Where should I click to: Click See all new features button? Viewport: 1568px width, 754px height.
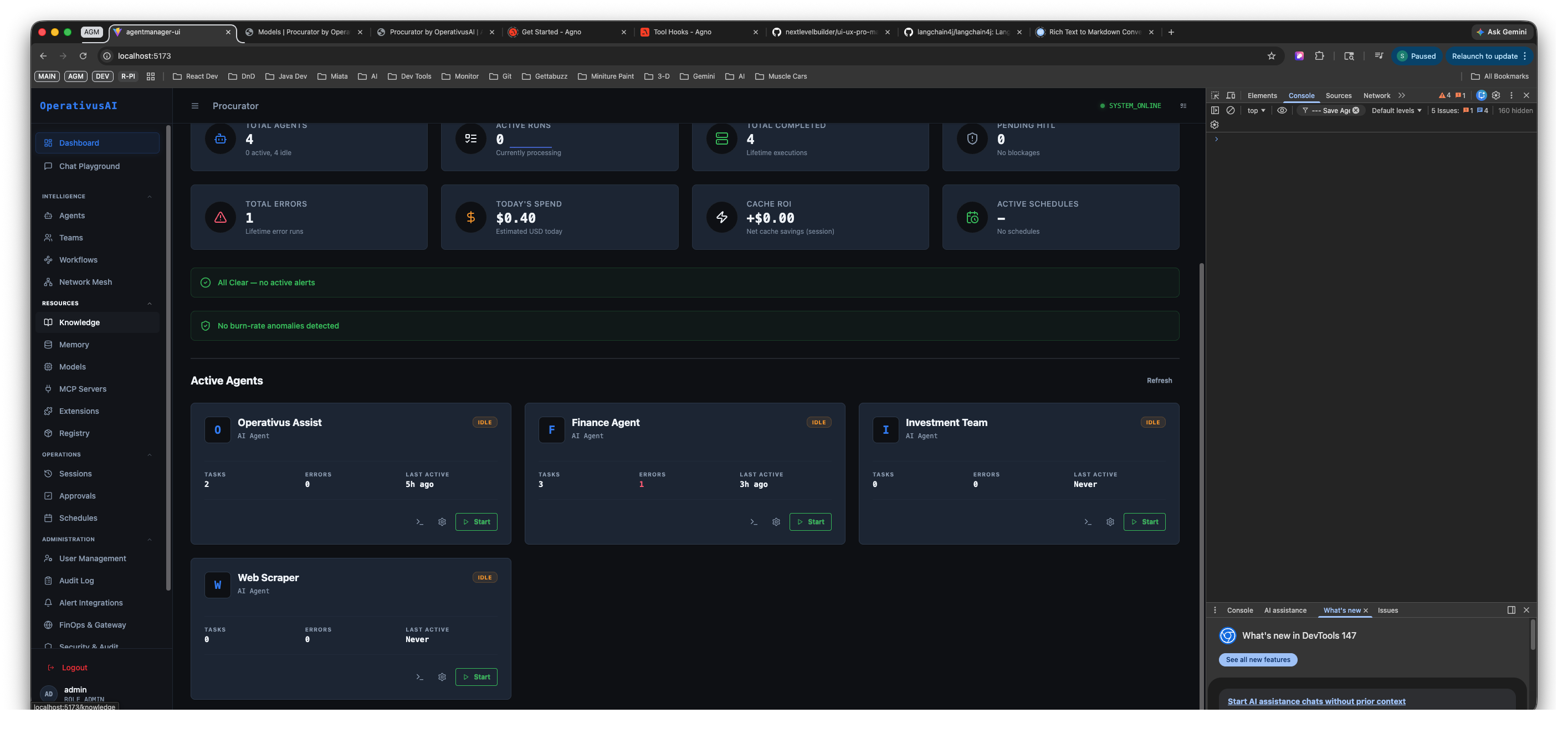1258,660
